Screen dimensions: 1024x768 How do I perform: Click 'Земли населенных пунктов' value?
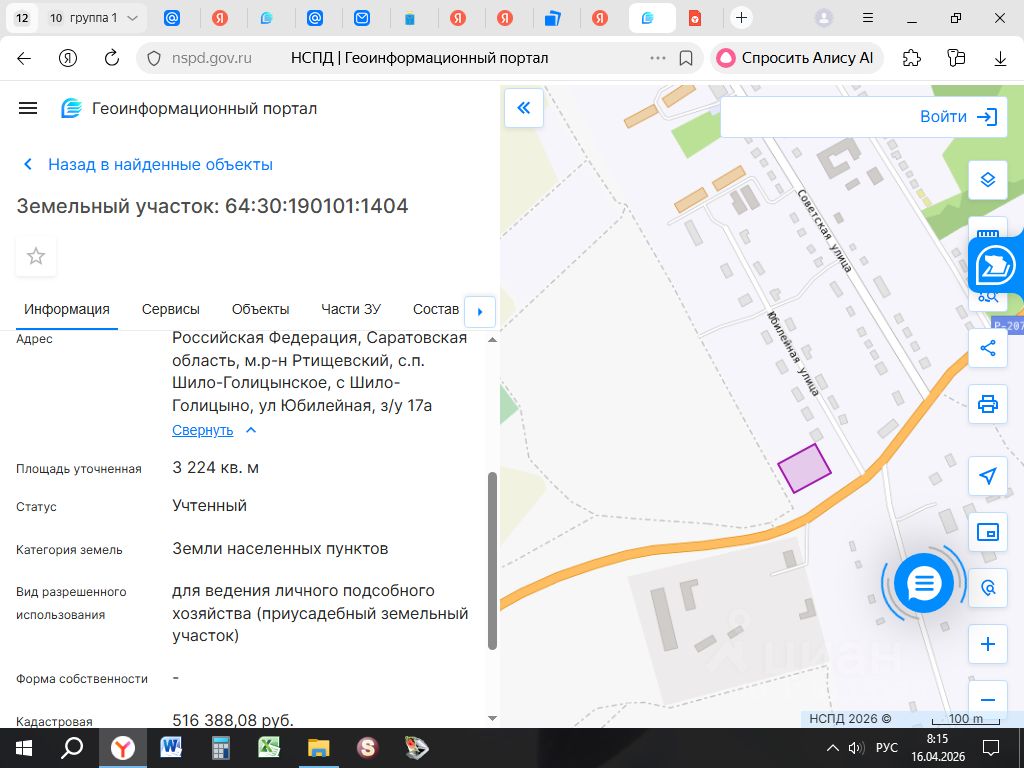280,549
